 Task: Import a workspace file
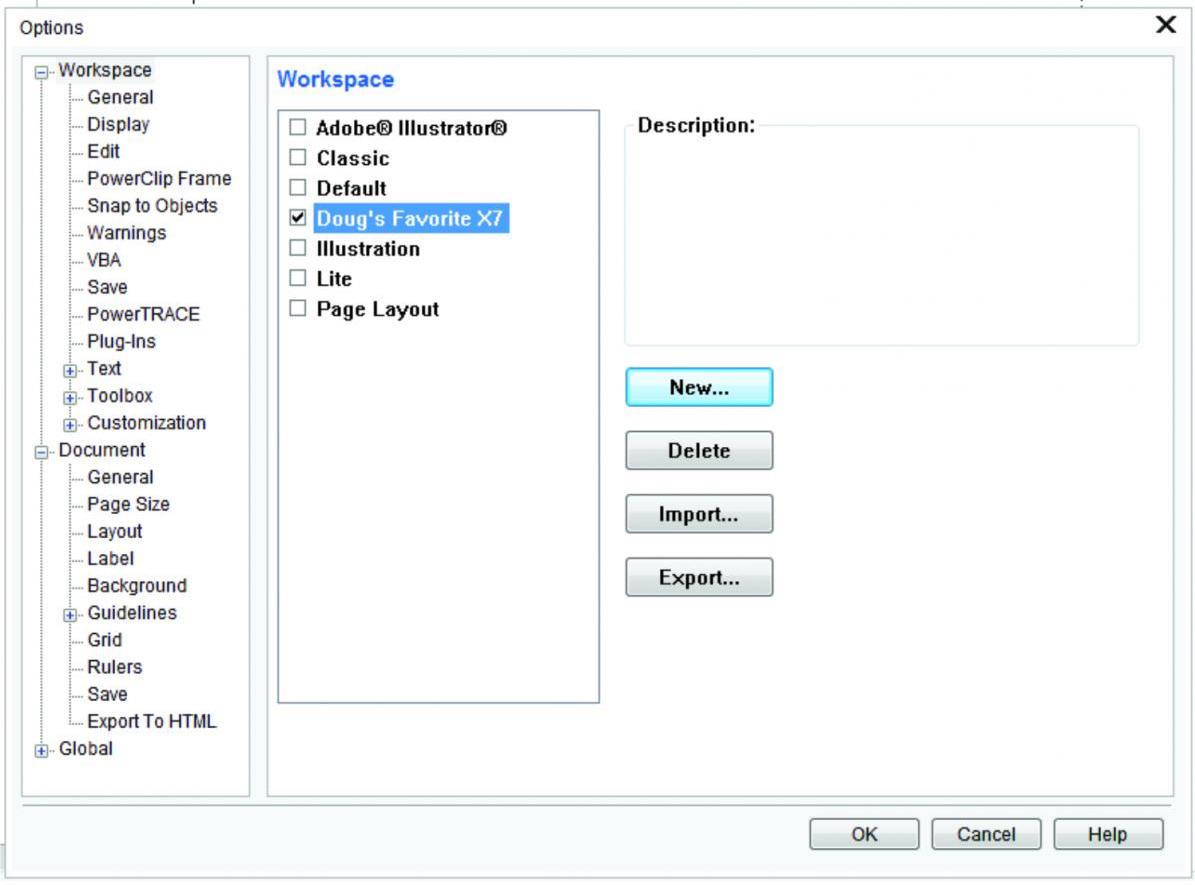(698, 513)
